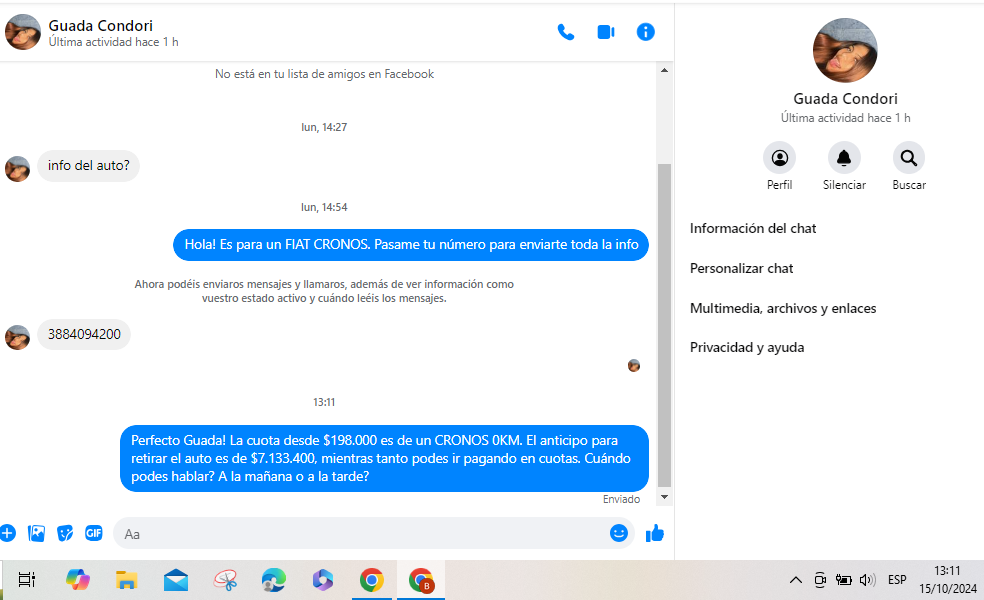
Task: Open the Meet Now tray icon
Action: tap(820, 580)
